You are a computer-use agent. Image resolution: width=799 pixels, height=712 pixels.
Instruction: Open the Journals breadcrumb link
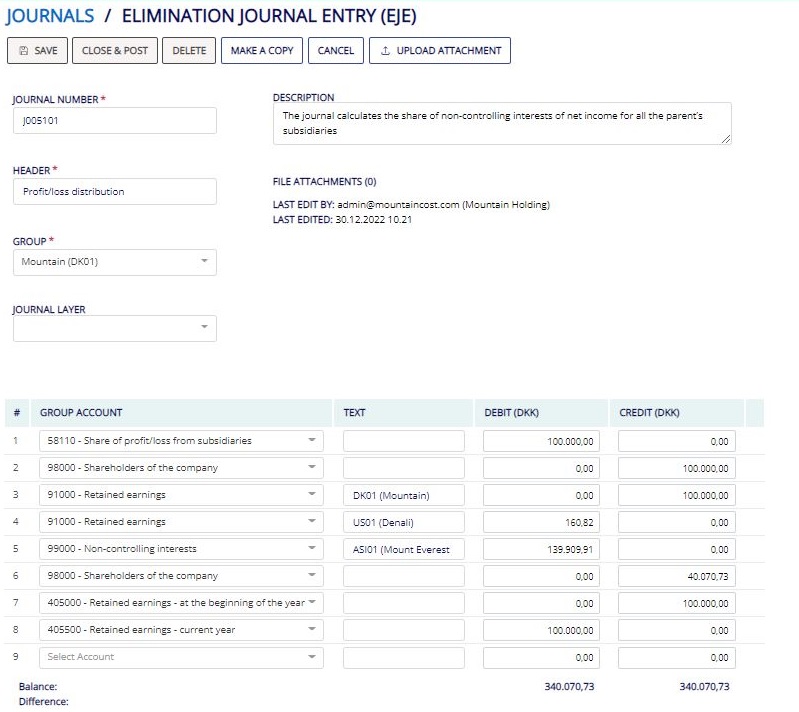coord(50,16)
